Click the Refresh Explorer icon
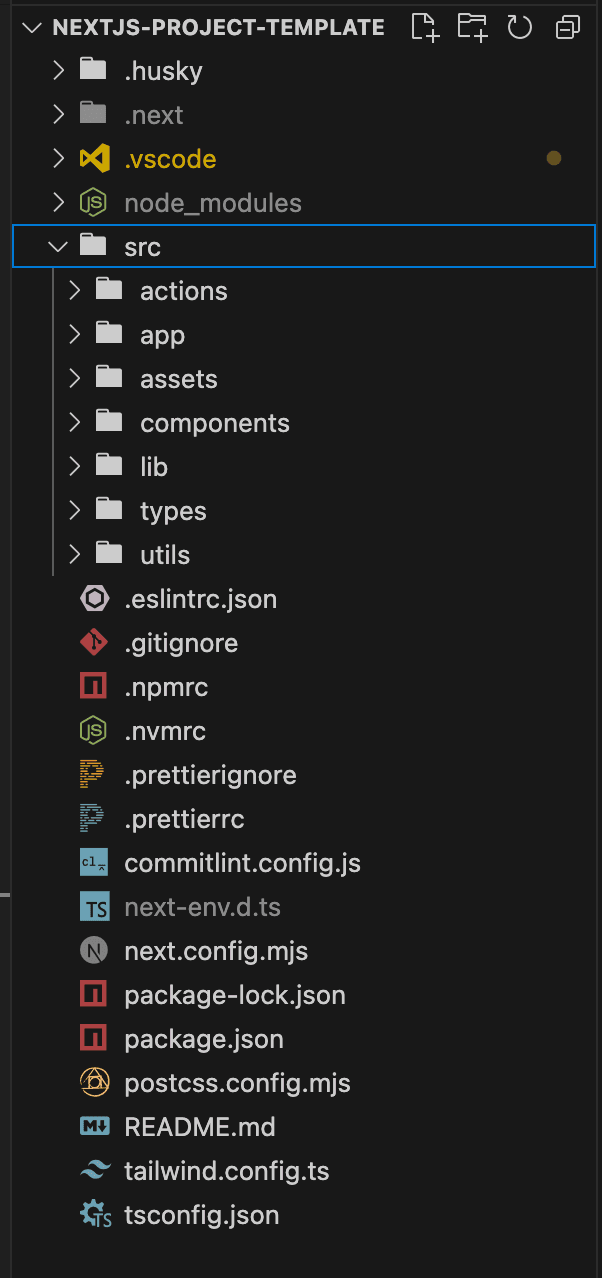The image size is (602, 1278). point(519,27)
